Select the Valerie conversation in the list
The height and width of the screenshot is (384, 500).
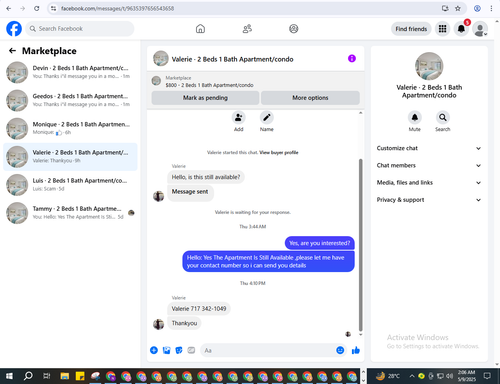point(70,157)
